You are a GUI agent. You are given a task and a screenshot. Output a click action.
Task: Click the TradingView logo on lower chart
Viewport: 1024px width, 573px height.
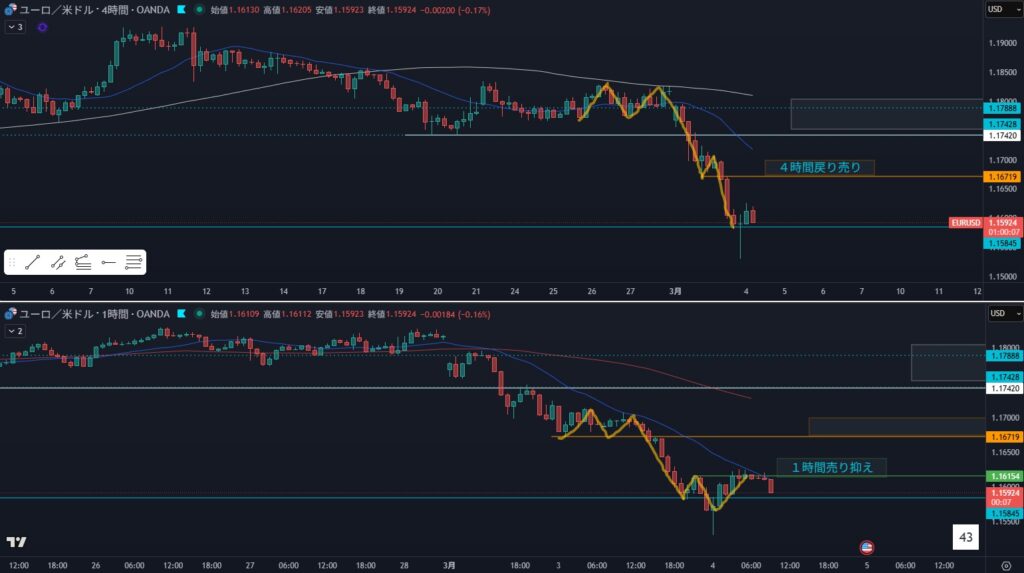point(16,542)
